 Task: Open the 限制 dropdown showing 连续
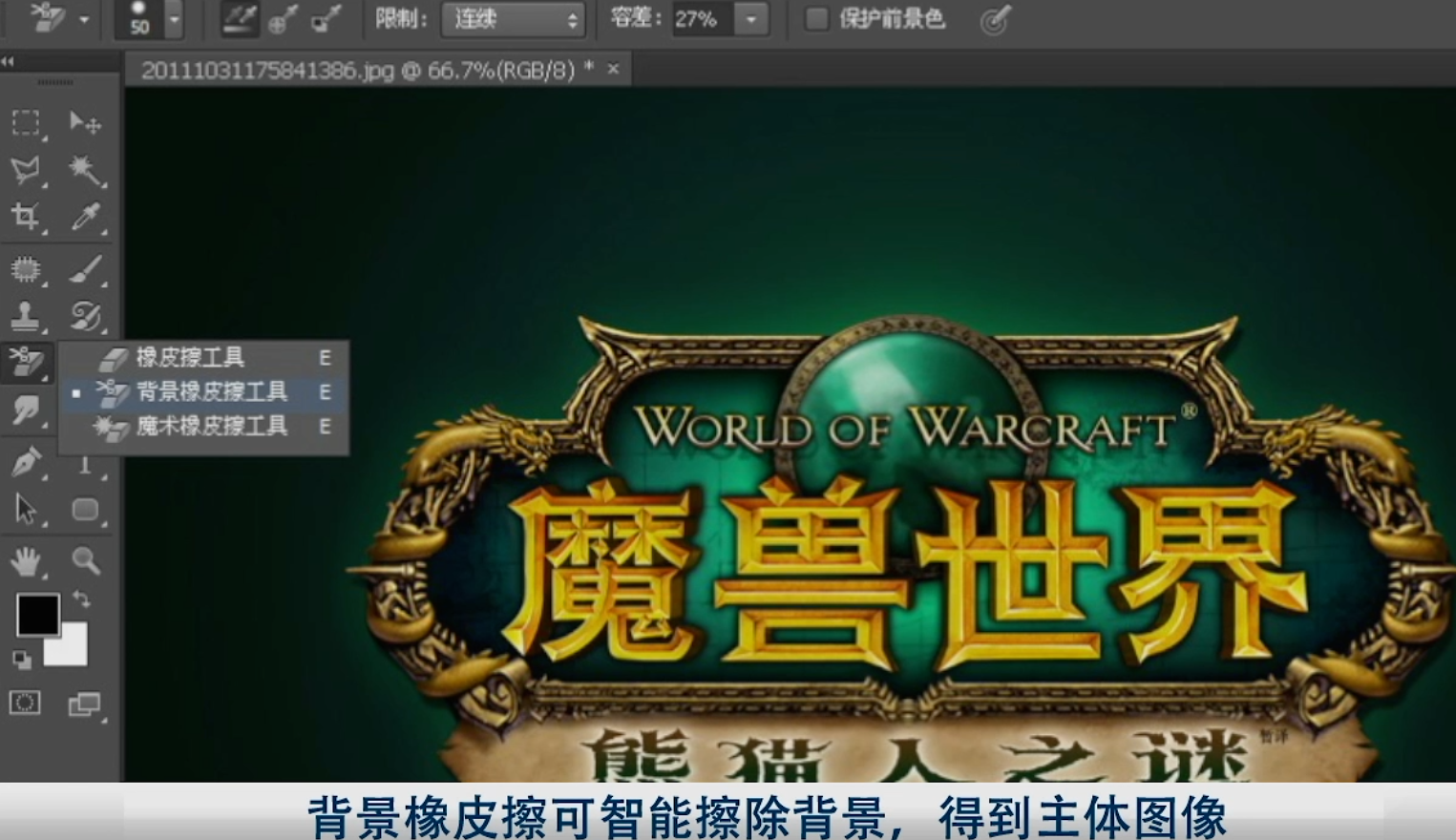pyautogui.click(x=513, y=19)
